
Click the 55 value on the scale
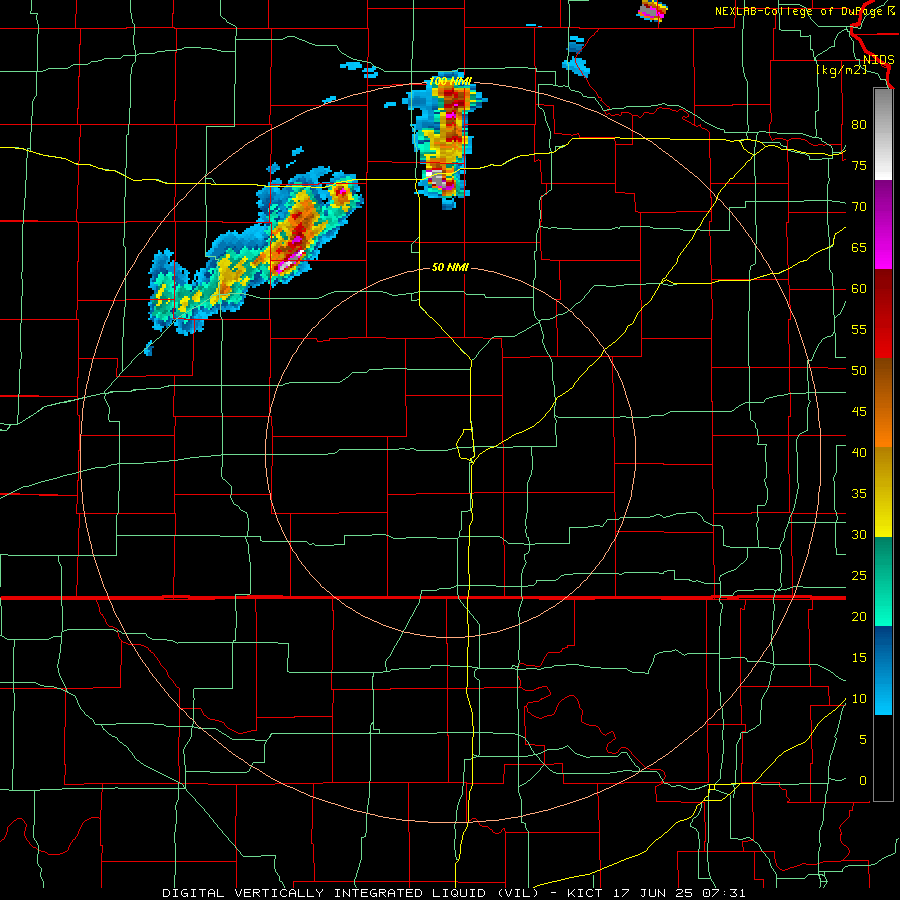point(859,330)
